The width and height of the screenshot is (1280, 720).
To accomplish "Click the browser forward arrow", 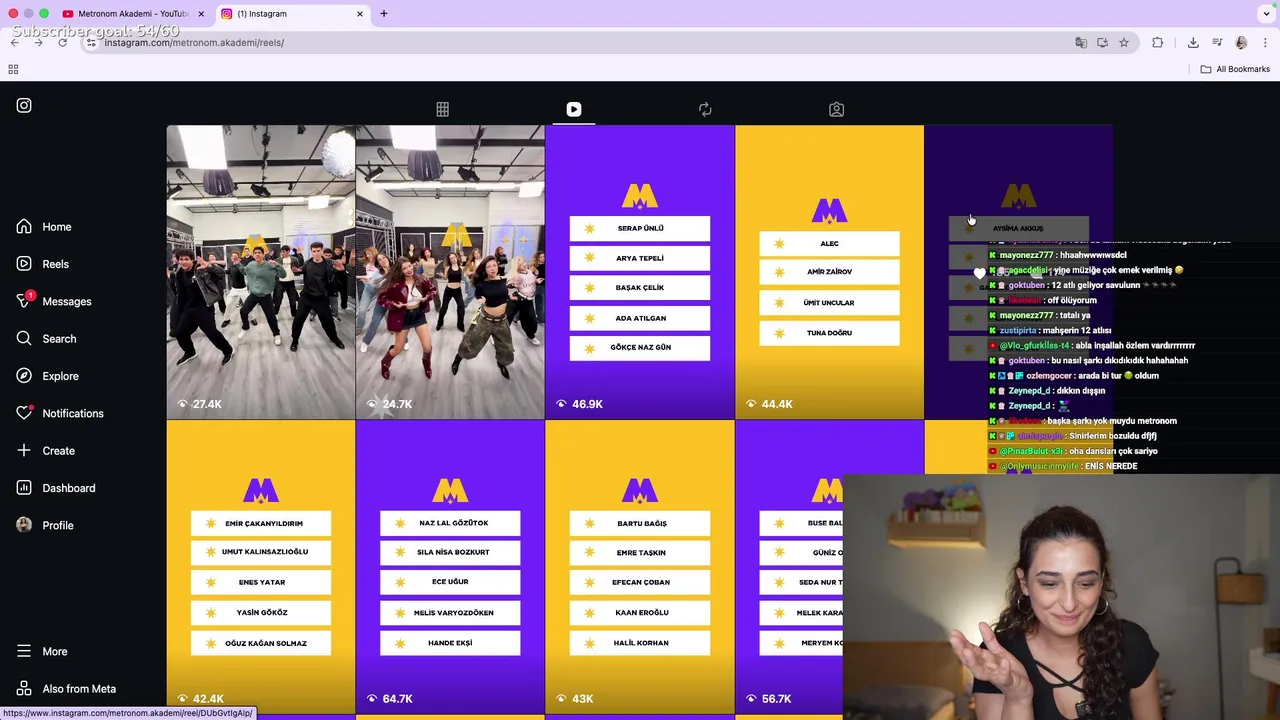I will 38,43.
